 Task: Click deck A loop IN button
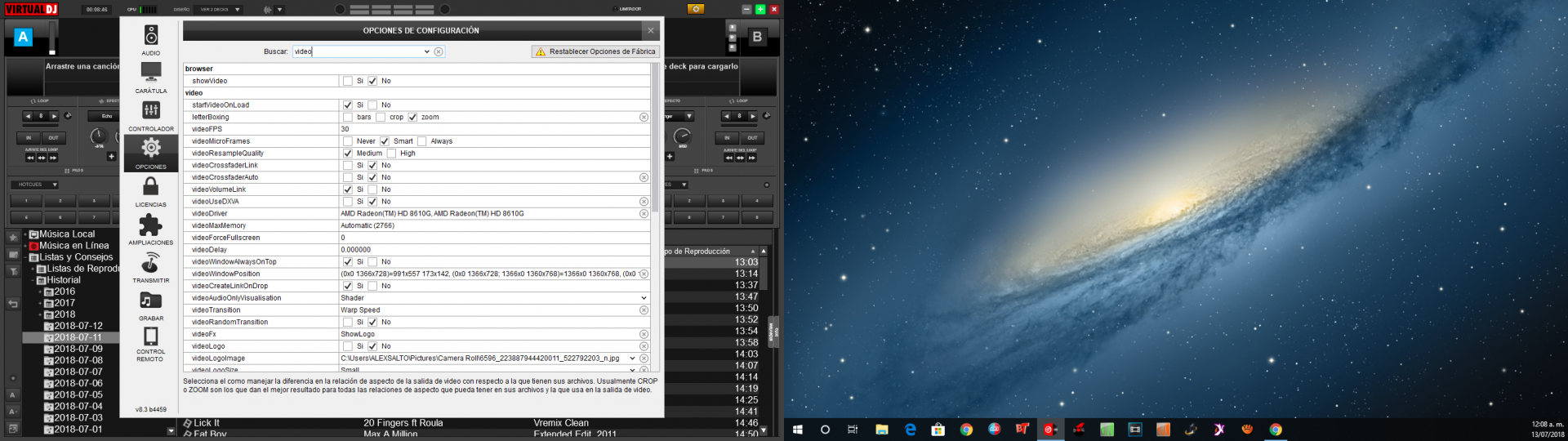(29, 138)
